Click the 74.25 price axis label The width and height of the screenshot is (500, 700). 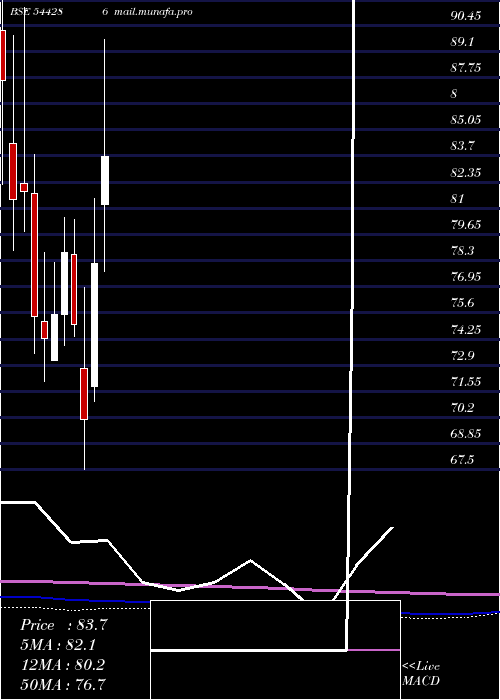click(466, 330)
